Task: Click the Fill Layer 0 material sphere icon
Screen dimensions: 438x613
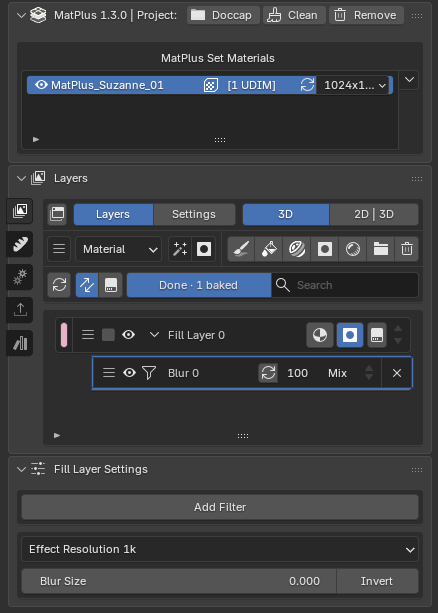Action: pos(320,335)
